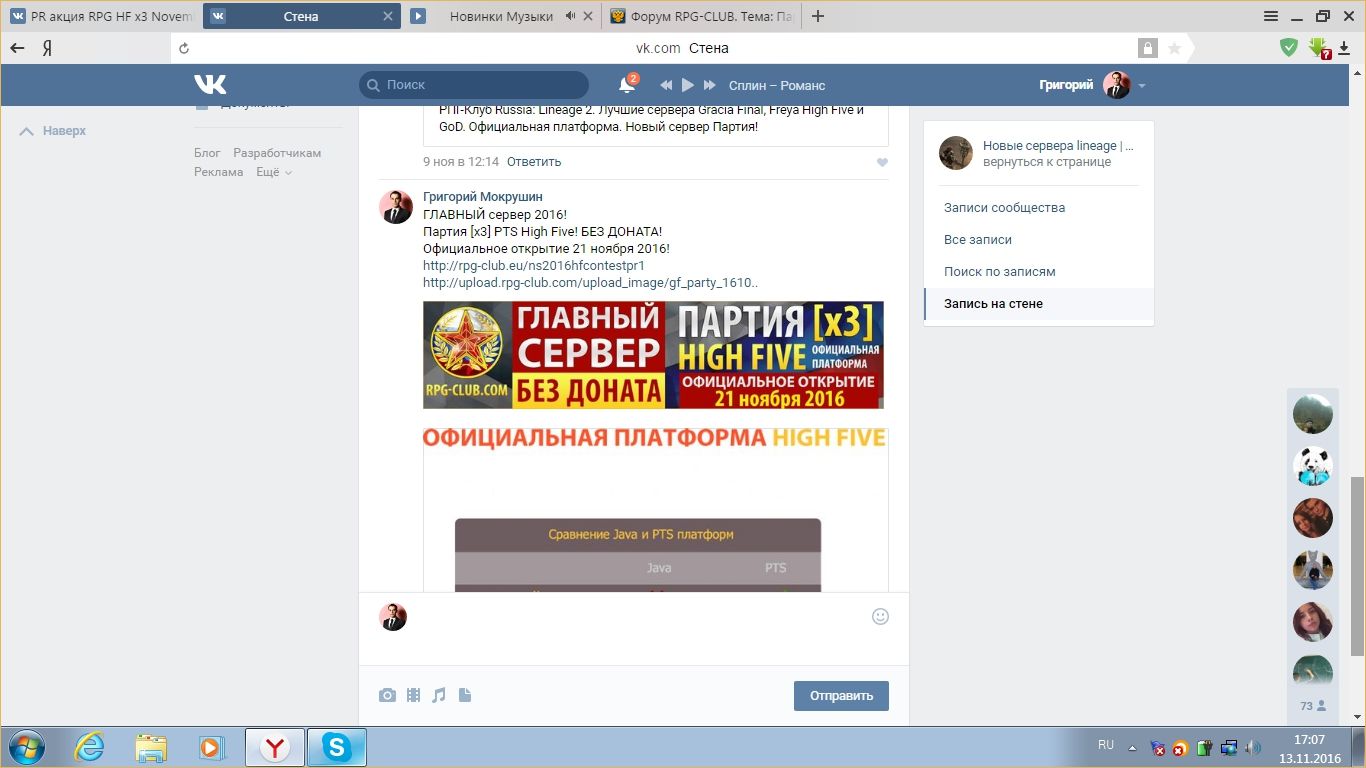Open the Григорий profile menu arrow
1366x768 pixels.
(1142, 86)
